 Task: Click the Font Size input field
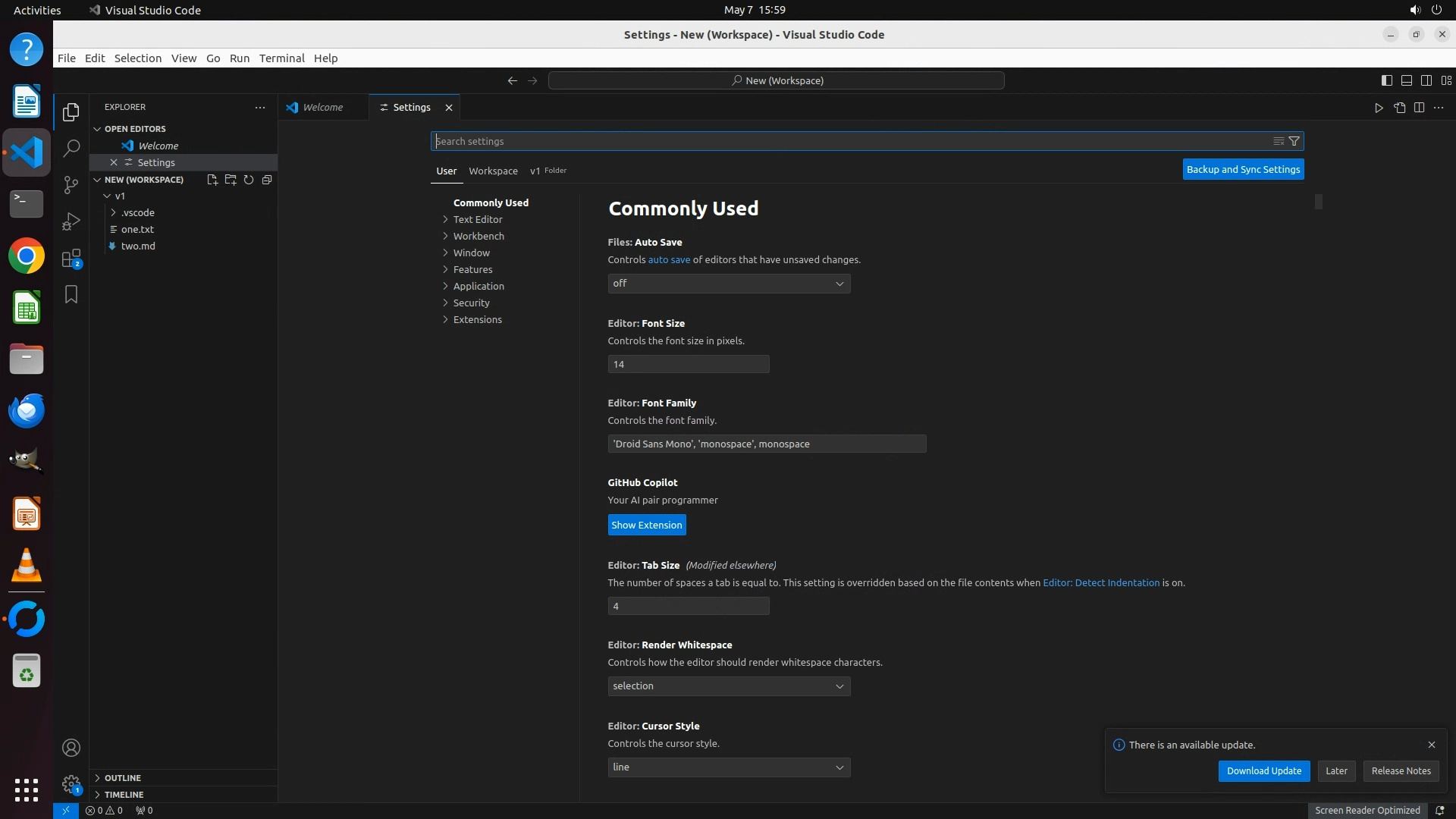point(688,364)
